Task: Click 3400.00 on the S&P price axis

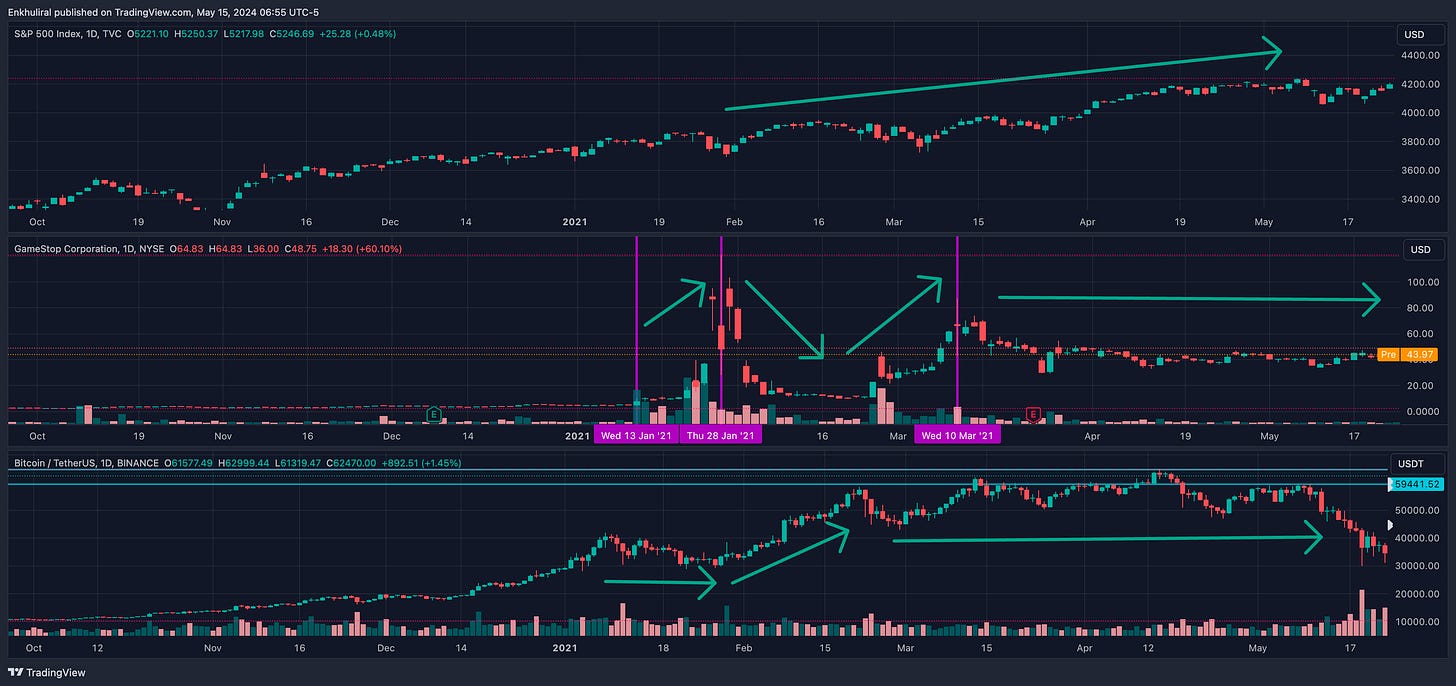Action: pyautogui.click(x=1420, y=200)
